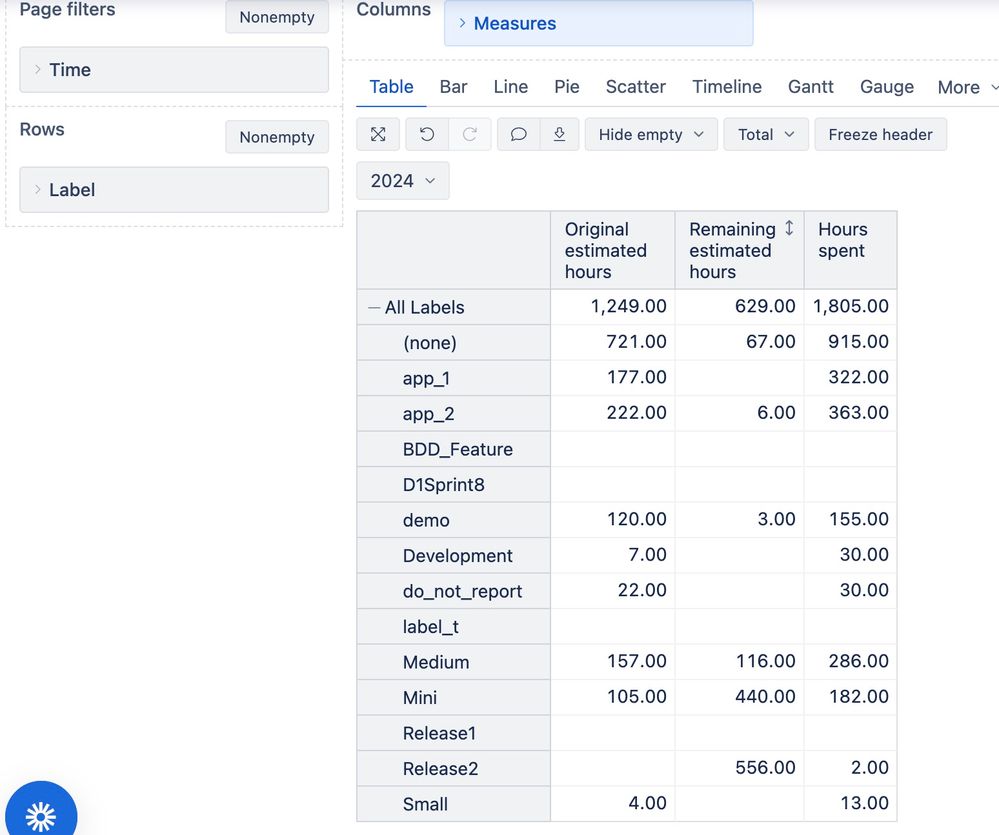Click the 363.00 cell in app_2 row
The width and height of the screenshot is (999, 835).
(x=851, y=413)
